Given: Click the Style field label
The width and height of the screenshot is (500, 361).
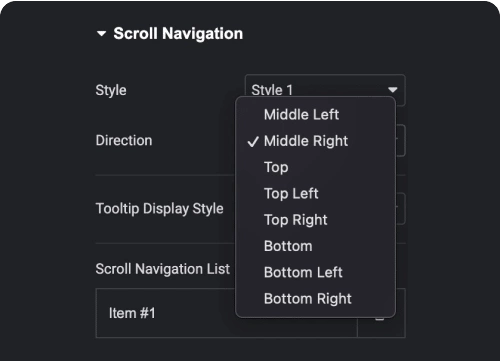Looking at the screenshot, I should coord(111,90).
